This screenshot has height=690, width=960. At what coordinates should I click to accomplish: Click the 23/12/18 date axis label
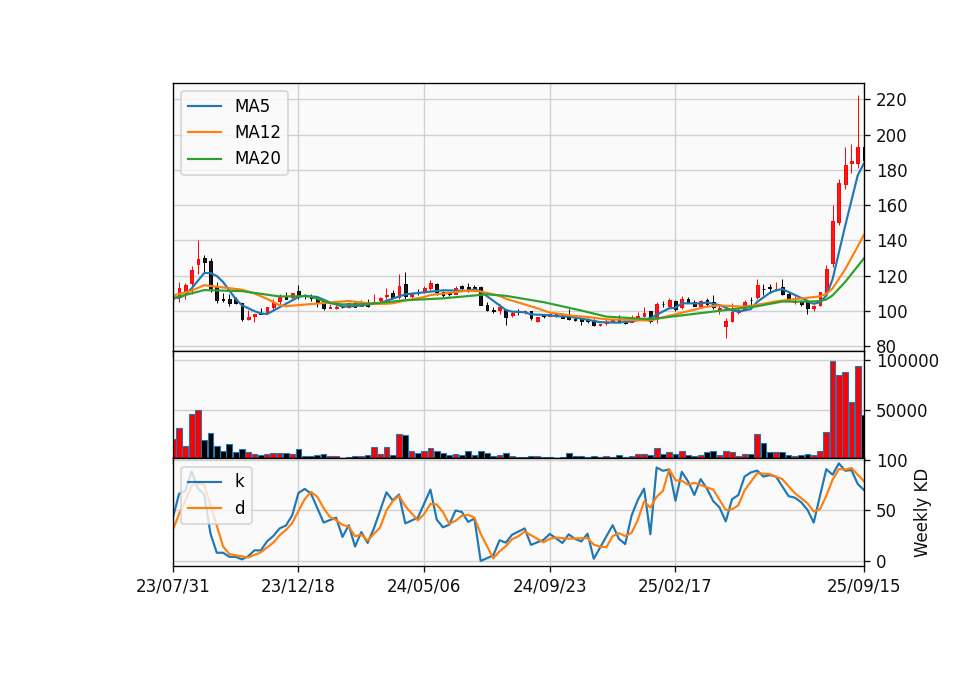(x=298, y=586)
